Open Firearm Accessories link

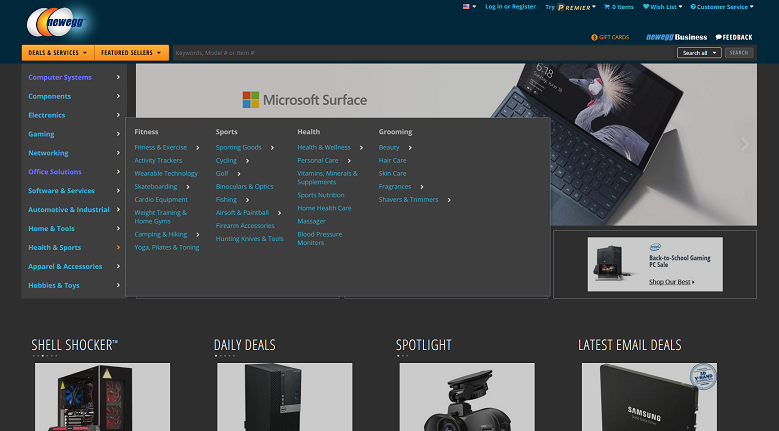245,225
